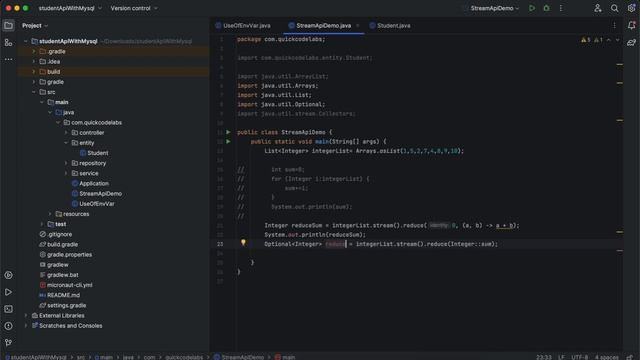Expand the repository package
The image size is (640, 360).
click(66, 163)
